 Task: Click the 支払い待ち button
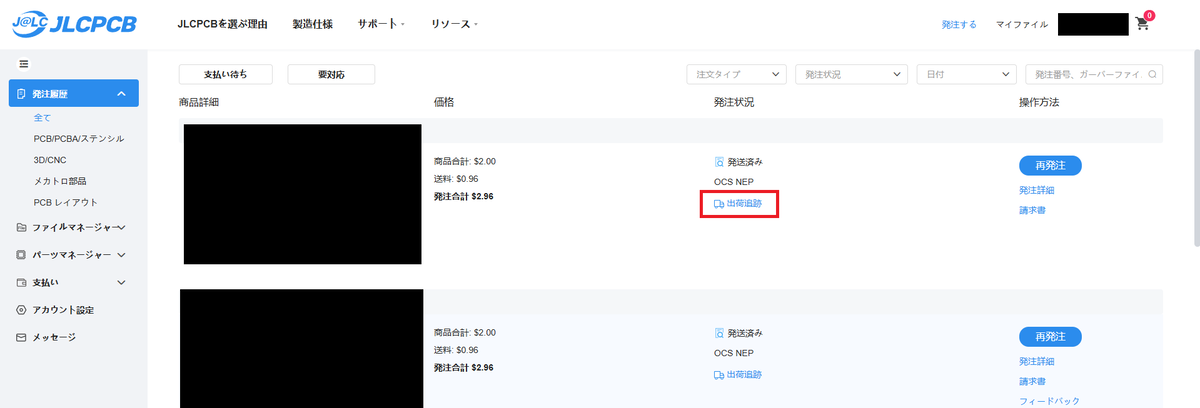pos(225,74)
